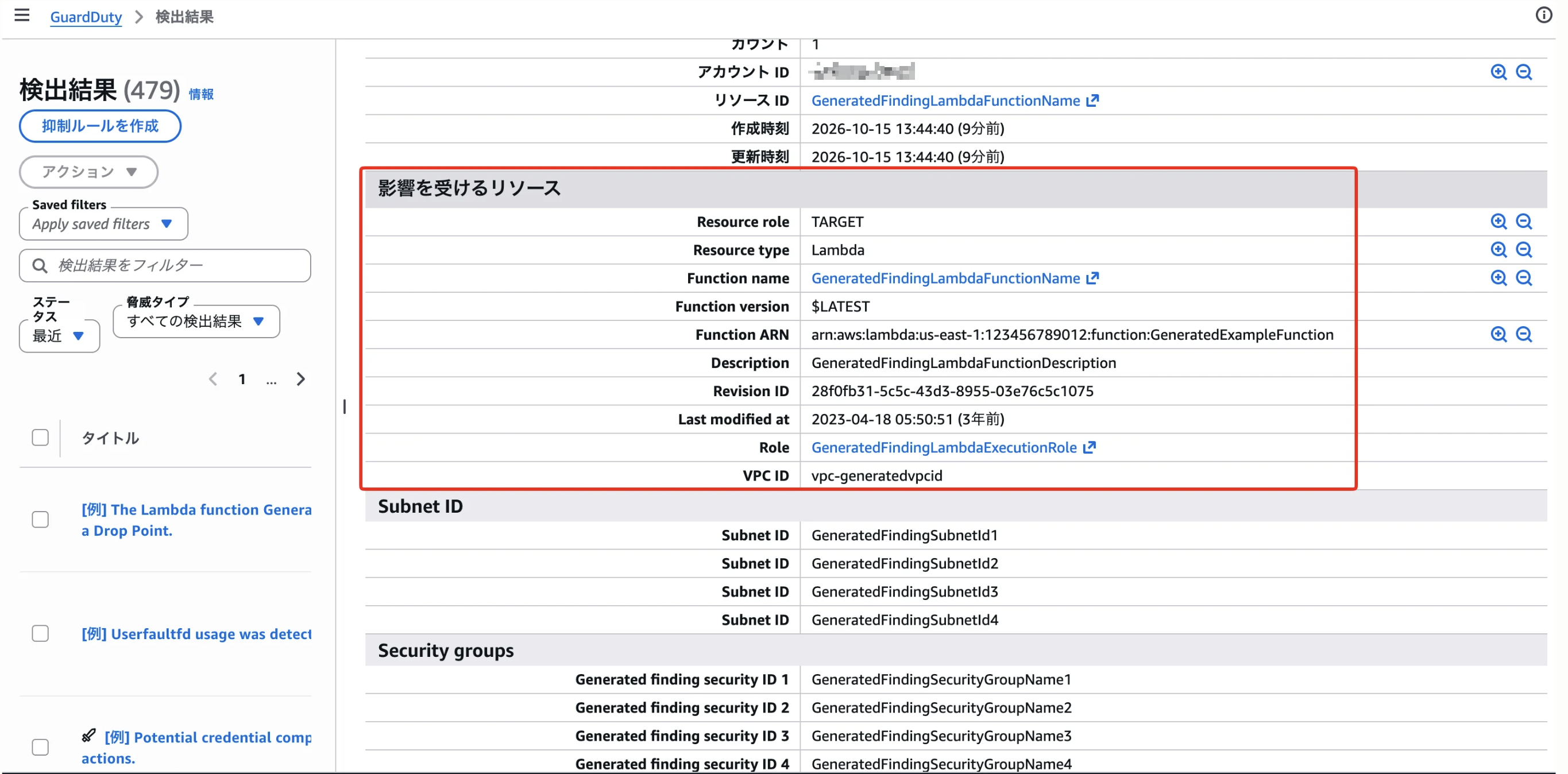Click the info icon at top right
1568x774 pixels.
pyautogui.click(x=1543, y=14)
